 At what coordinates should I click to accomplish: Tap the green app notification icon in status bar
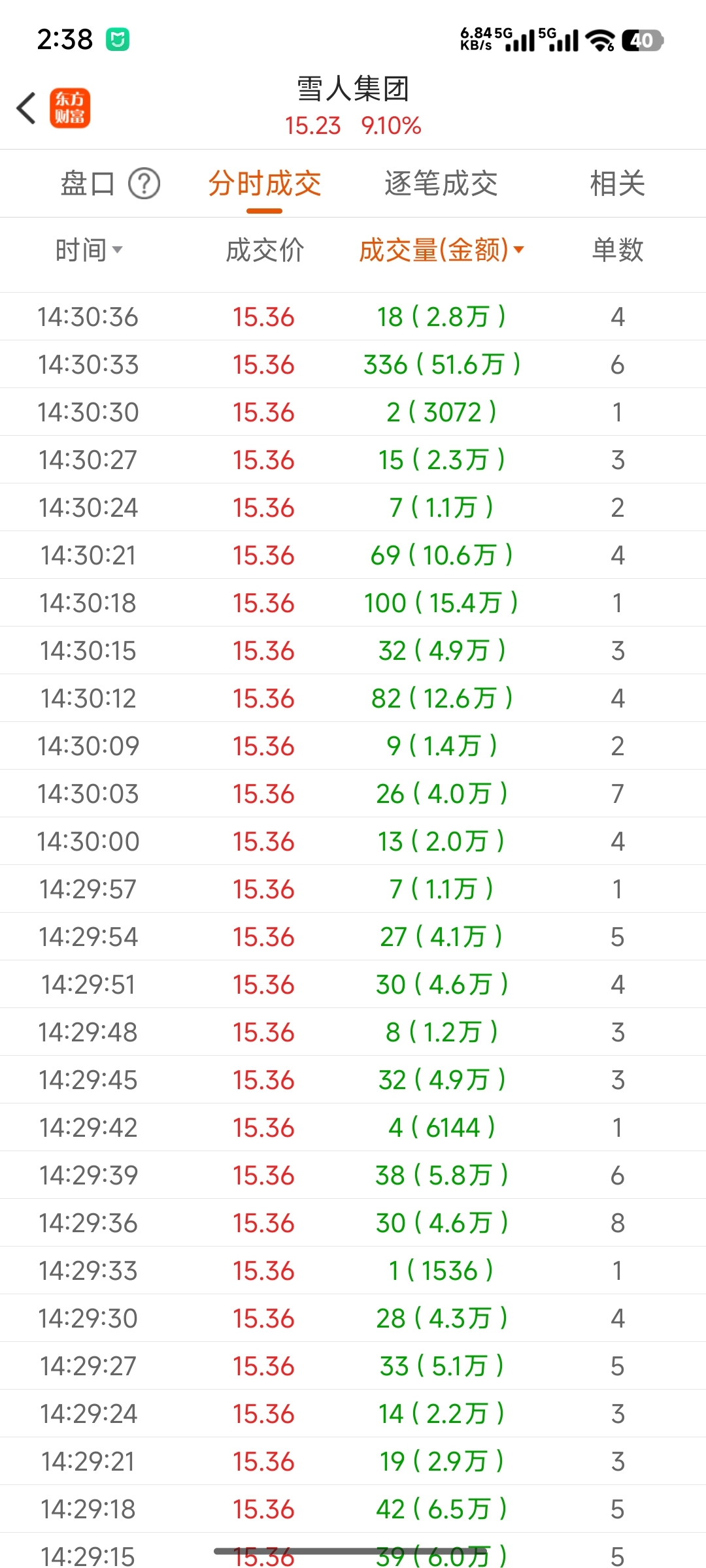(118, 40)
